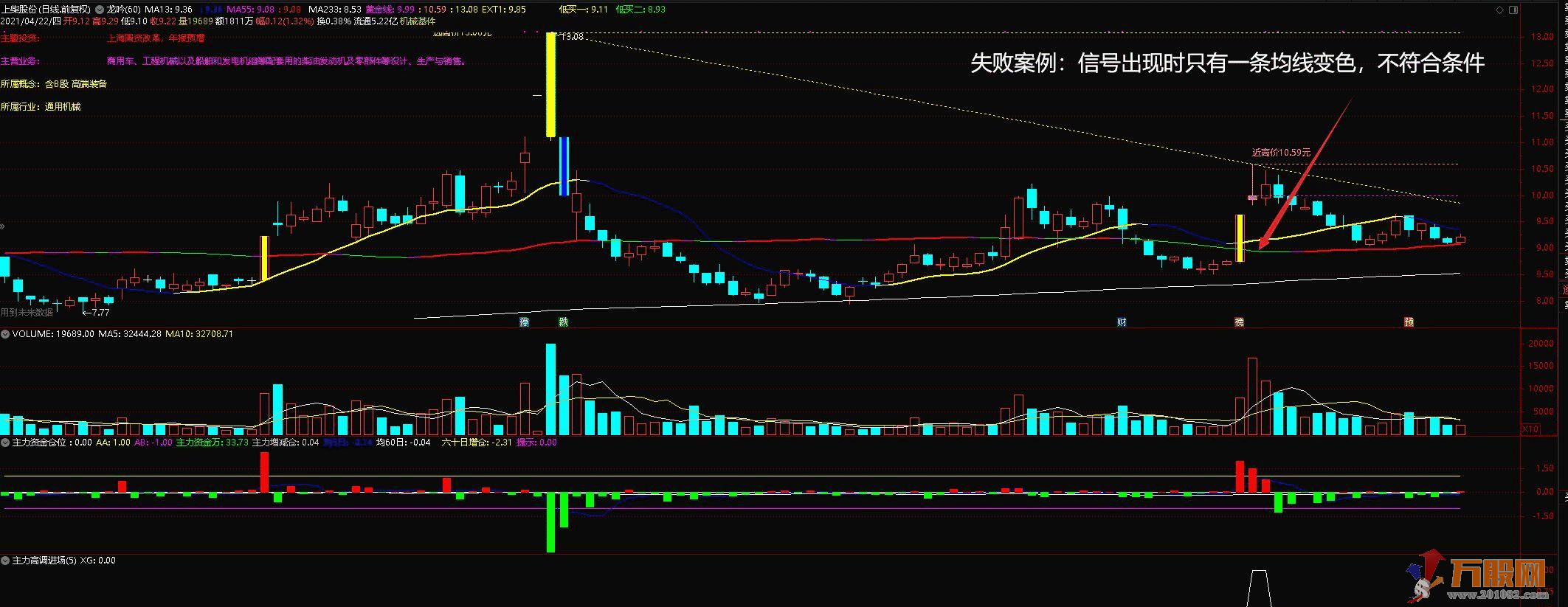Click the 低买一: 9.11 label

pyautogui.click(x=584, y=10)
